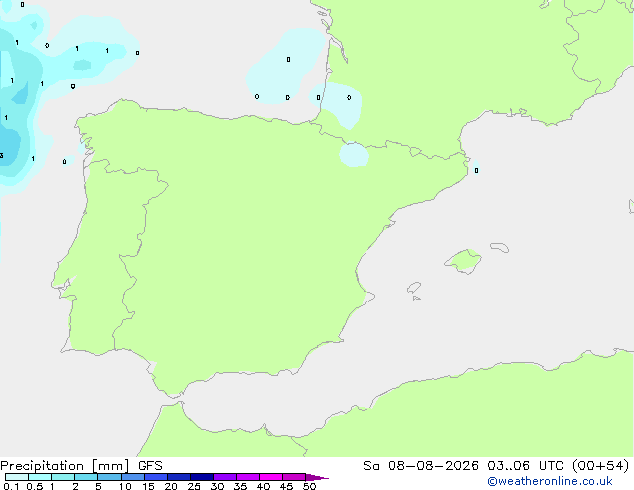Viewport: 634px width, 490px height.
Task: Click the above-50 mm legend arrow tip
Action: pos(317,477)
